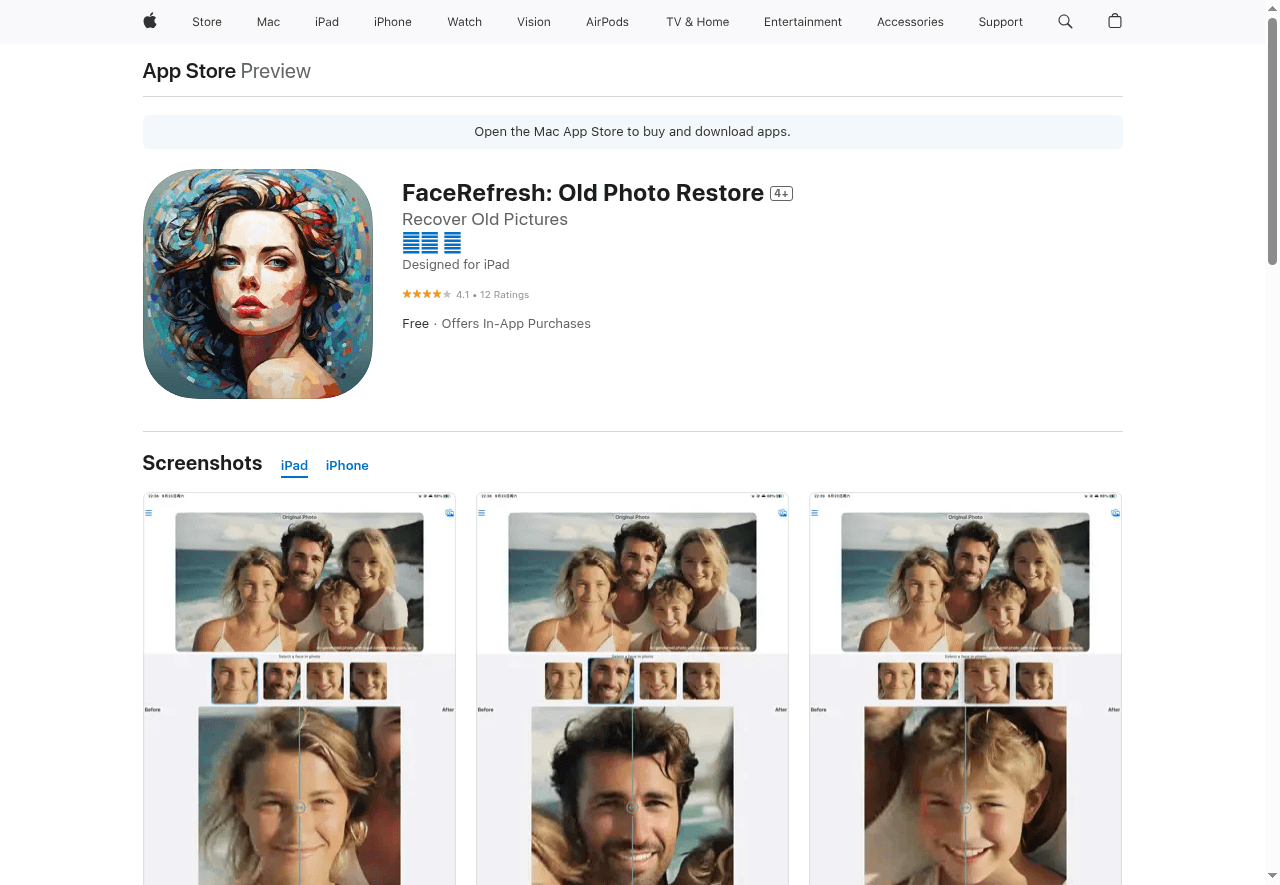Click the blue rating bars icon below the subtitle

431,242
